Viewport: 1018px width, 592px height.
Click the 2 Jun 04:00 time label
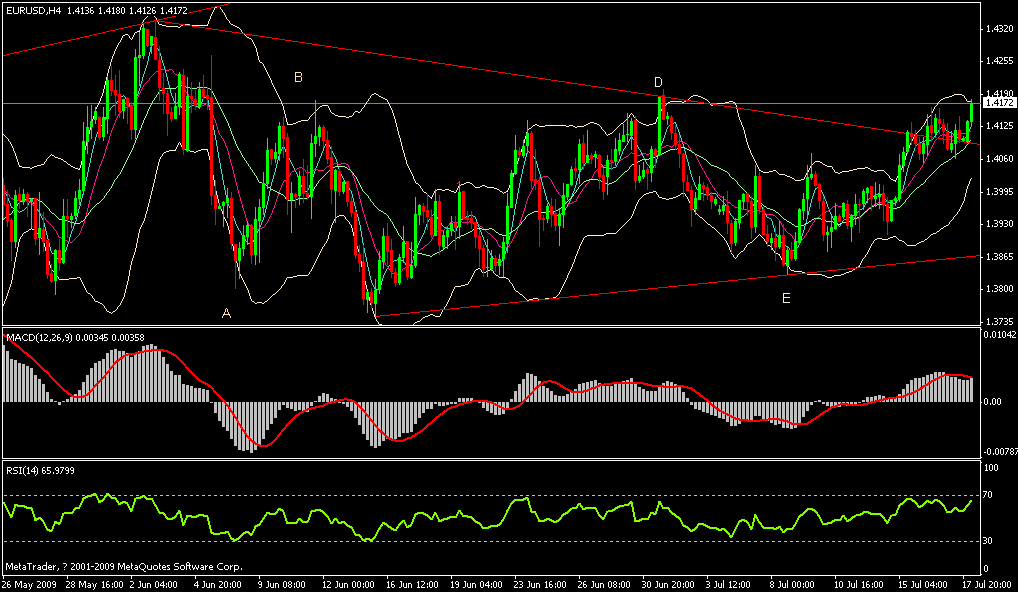click(154, 585)
